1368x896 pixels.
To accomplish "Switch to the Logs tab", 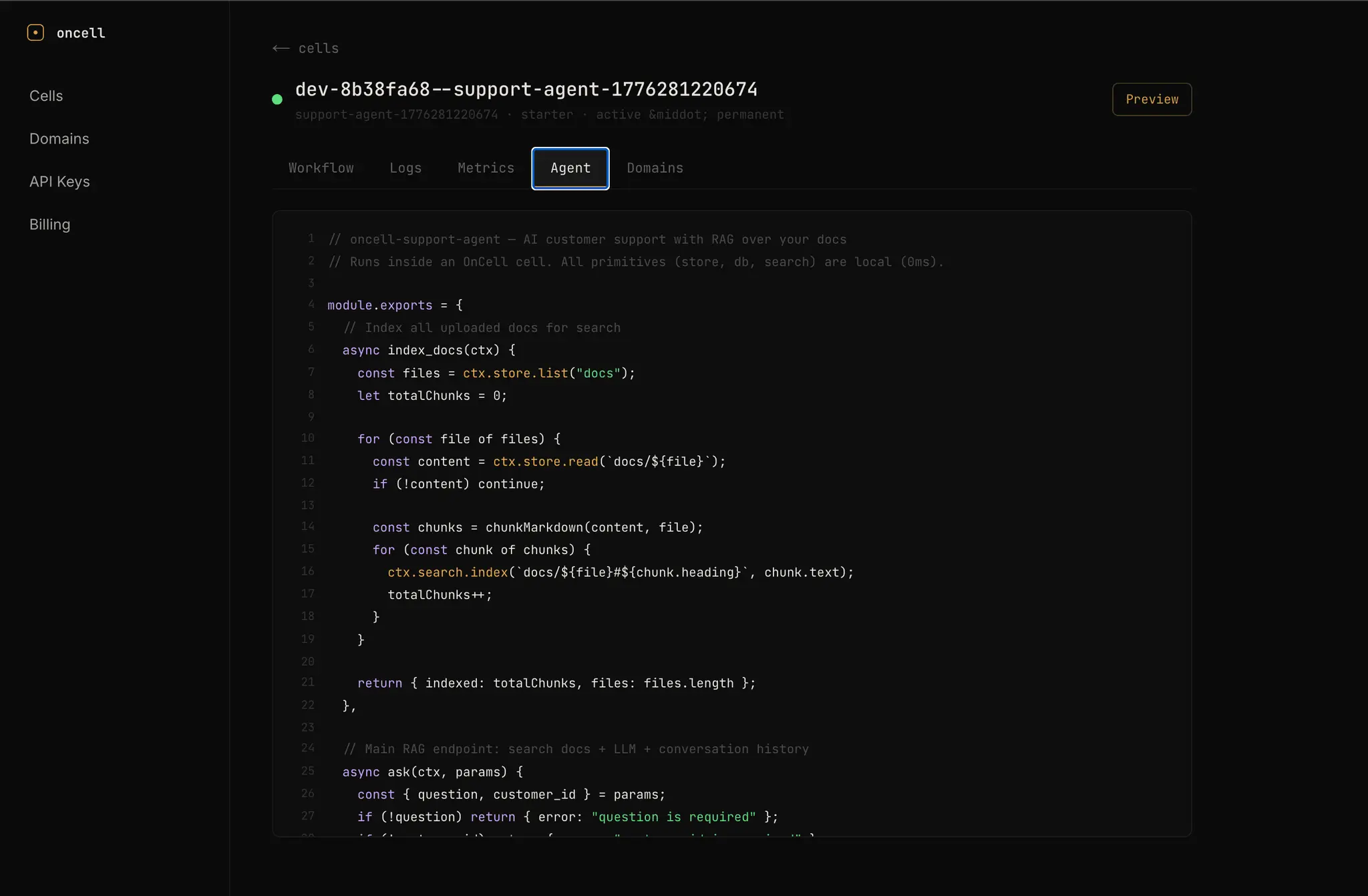I will [x=405, y=168].
